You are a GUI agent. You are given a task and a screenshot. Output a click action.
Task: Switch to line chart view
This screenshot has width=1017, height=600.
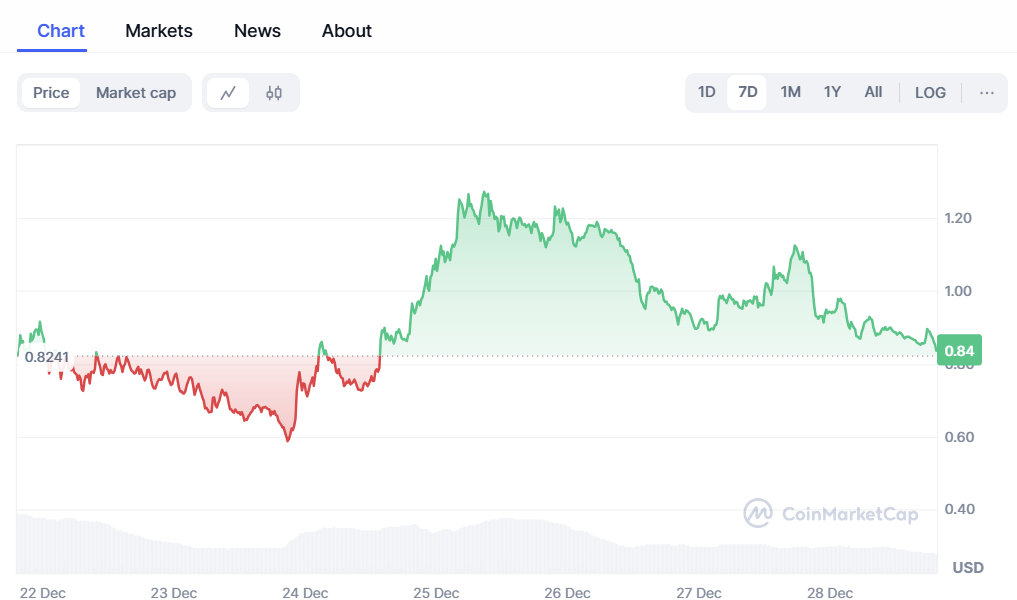228,92
